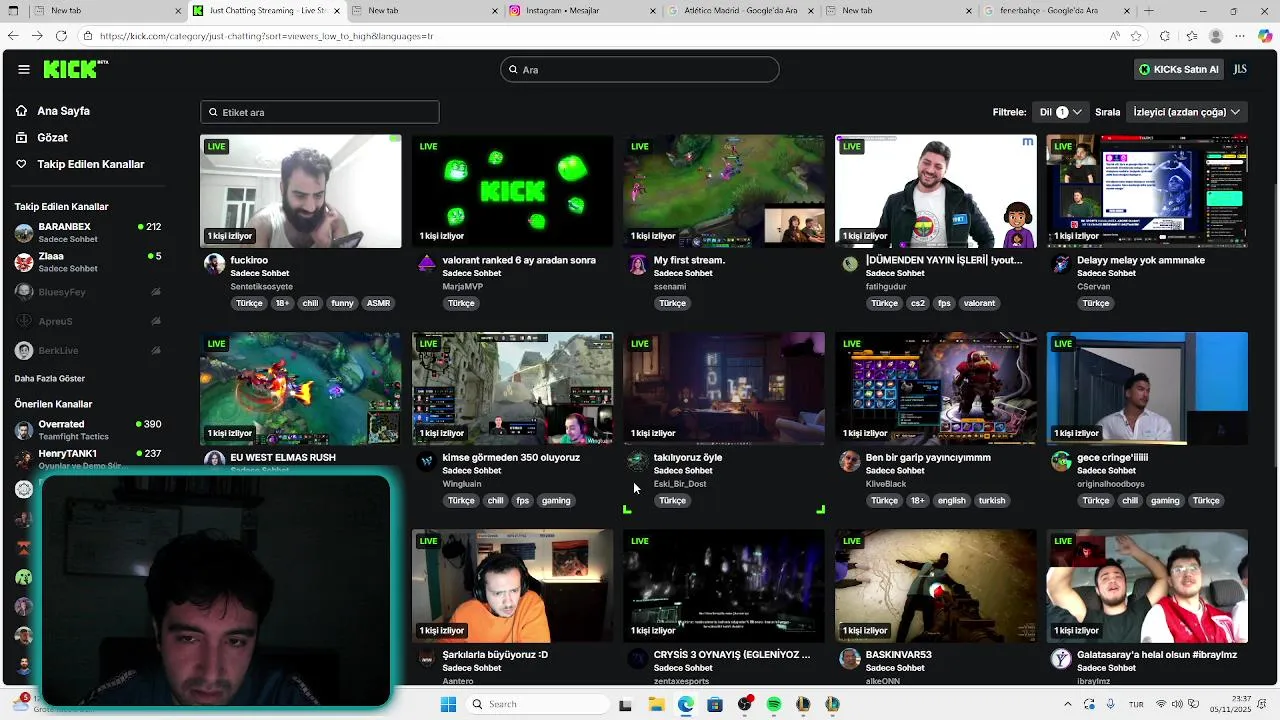Open gece cringe'iiiiii stream thumbnail
The image size is (1280, 720).
point(1147,388)
